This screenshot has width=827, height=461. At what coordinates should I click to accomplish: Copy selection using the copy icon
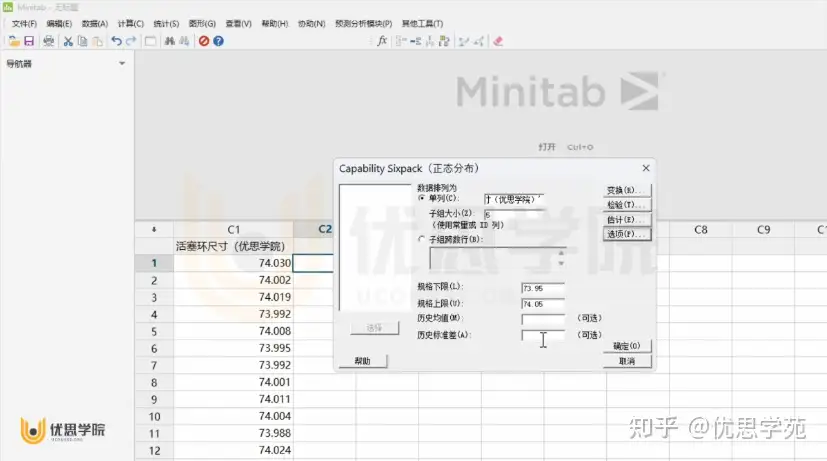coord(82,41)
